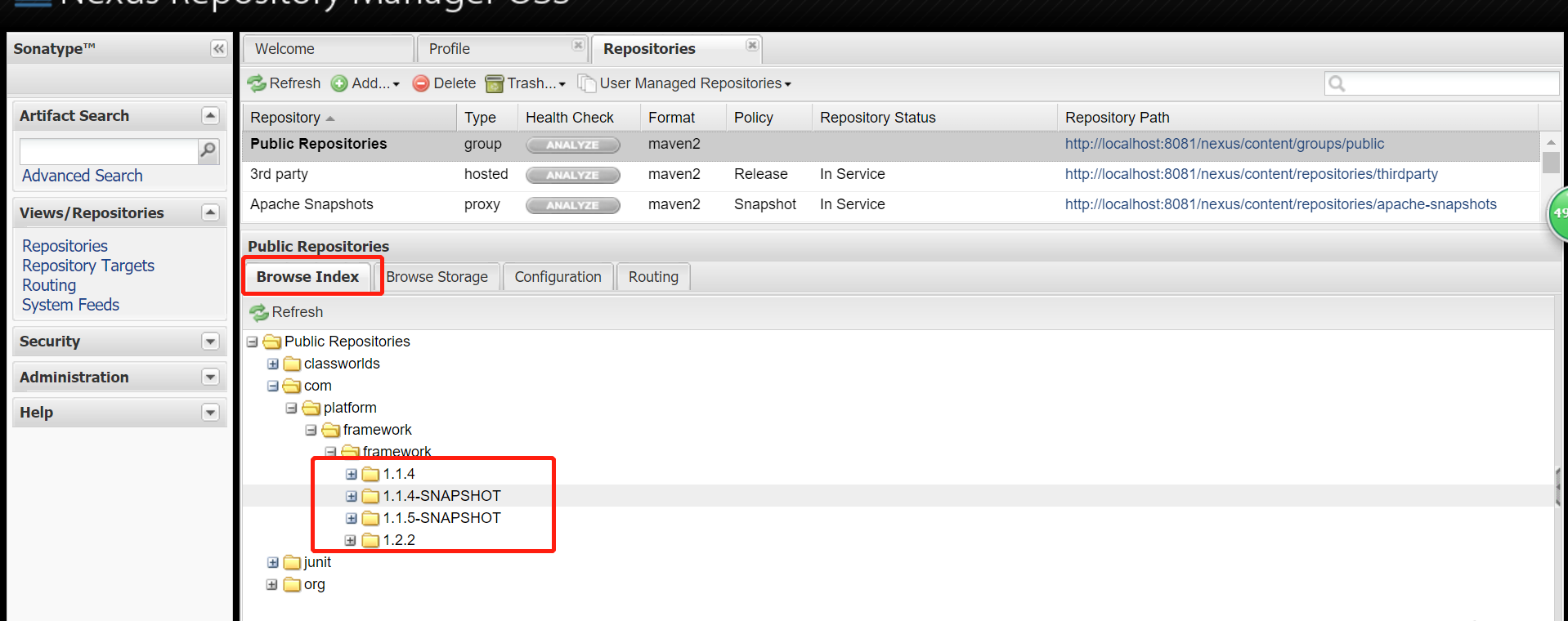Click the repository list scrollbar up arrow
Screen dimensions: 1568x621
pos(1550,142)
